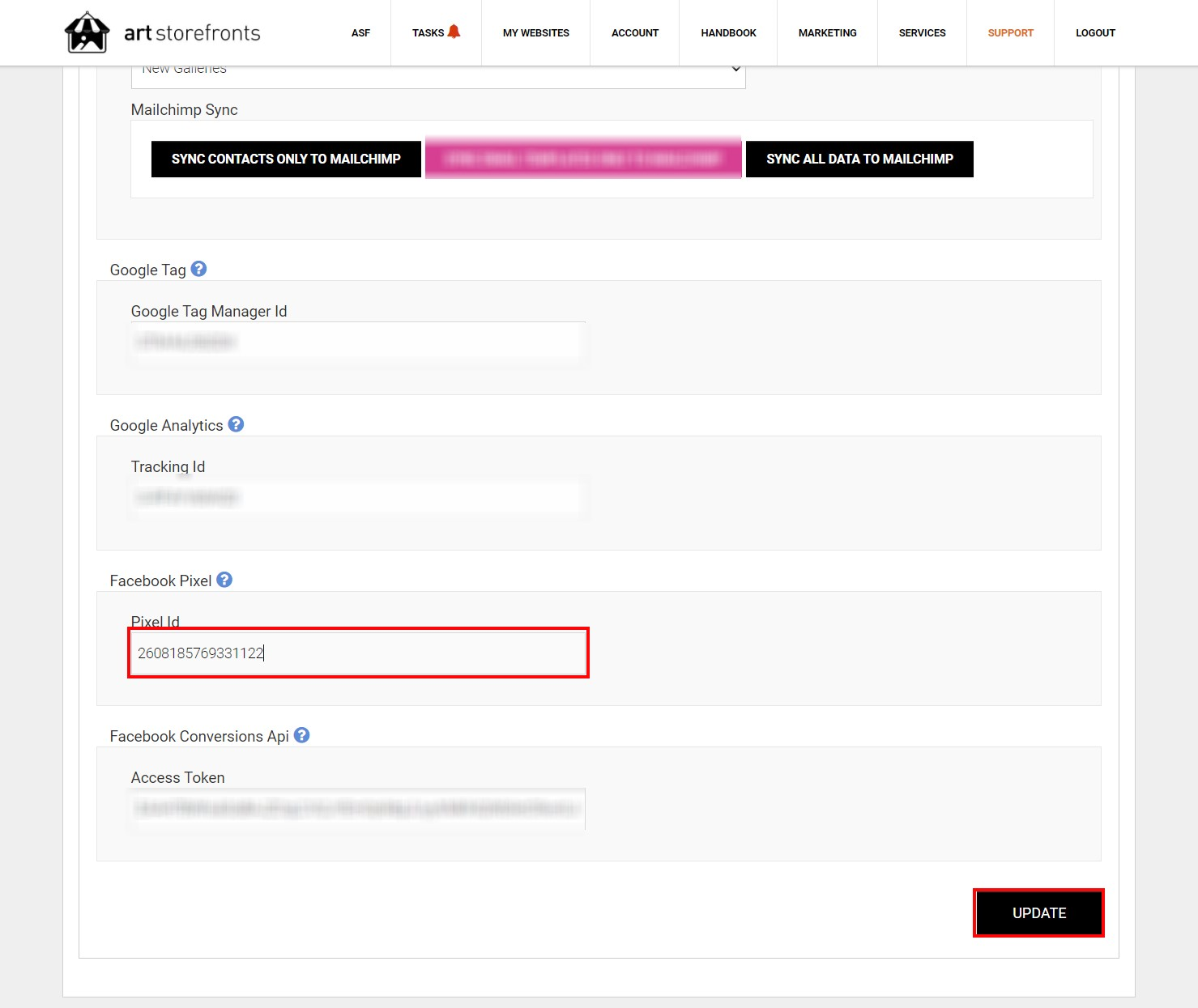
Task: Open the Services menu item
Action: point(922,33)
